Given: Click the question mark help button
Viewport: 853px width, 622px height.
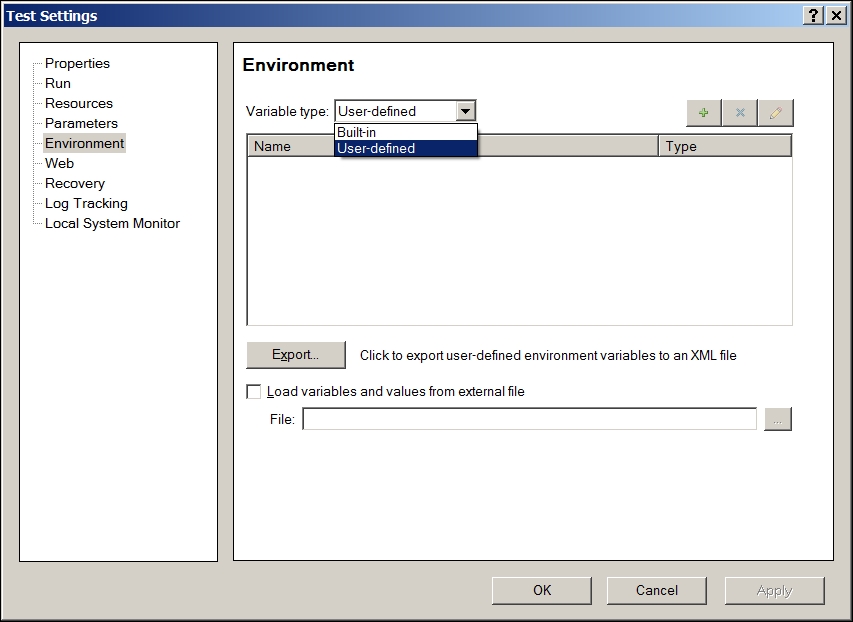Looking at the screenshot, I should point(814,15).
